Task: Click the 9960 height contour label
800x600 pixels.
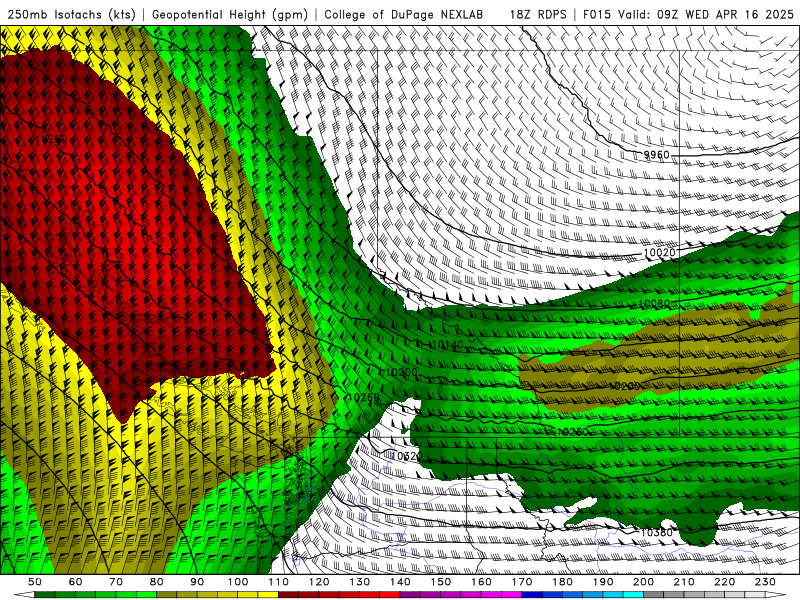Action: (x=656, y=155)
